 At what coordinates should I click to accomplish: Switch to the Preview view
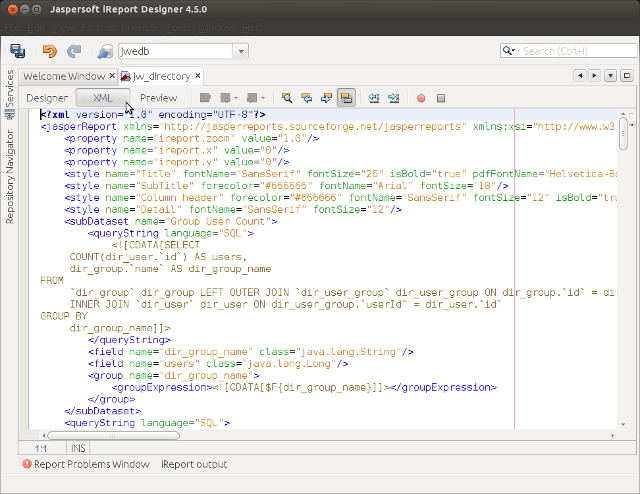tap(158, 98)
